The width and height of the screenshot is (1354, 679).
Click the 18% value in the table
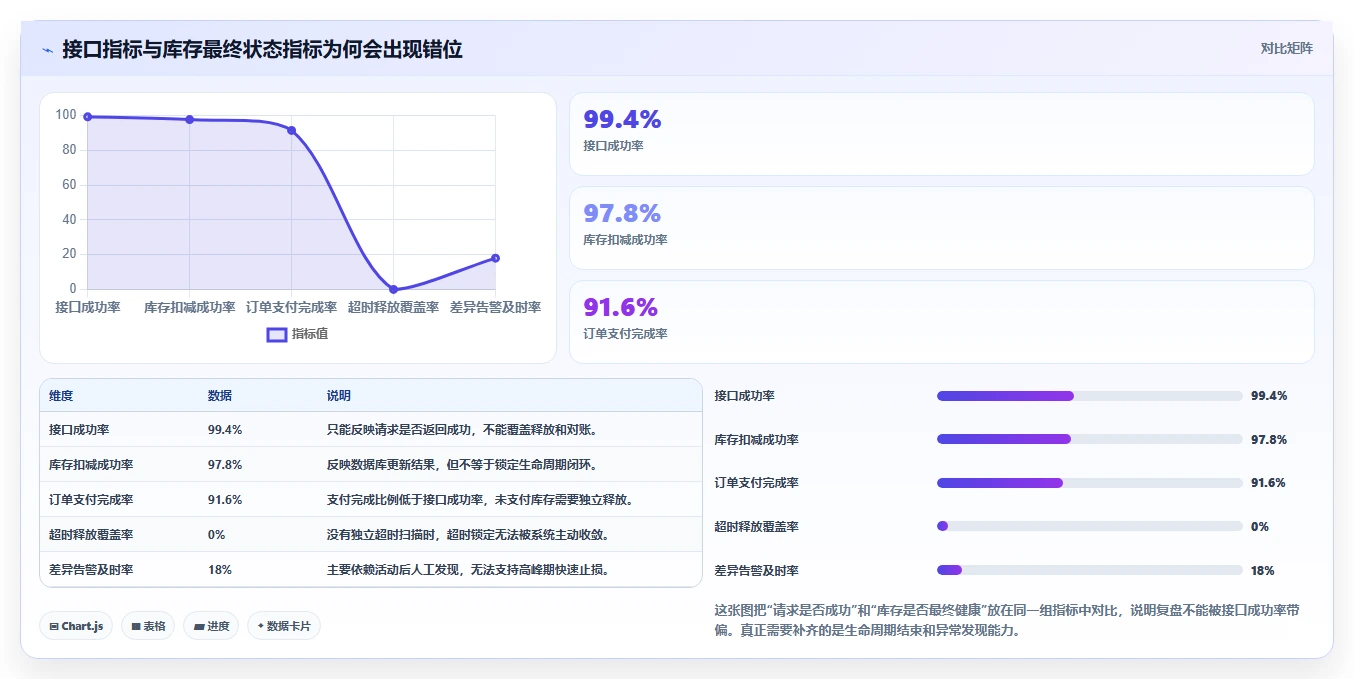pyautogui.click(x=220, y=570)
